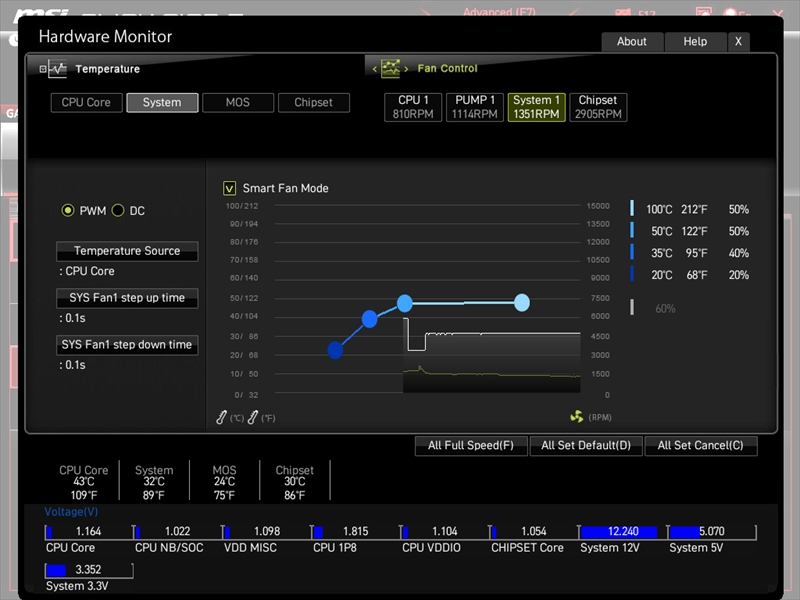Select the PWM radio button
The height and width of the screenshot is (600, 800).
[68, 210]
